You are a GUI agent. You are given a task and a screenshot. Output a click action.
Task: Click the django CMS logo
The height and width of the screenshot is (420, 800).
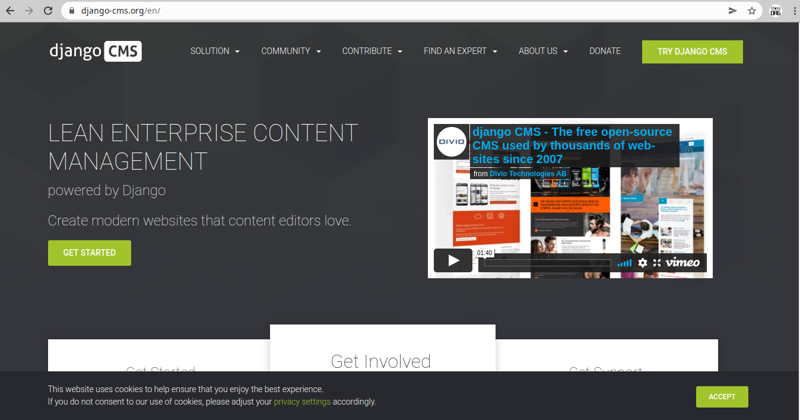95,51
